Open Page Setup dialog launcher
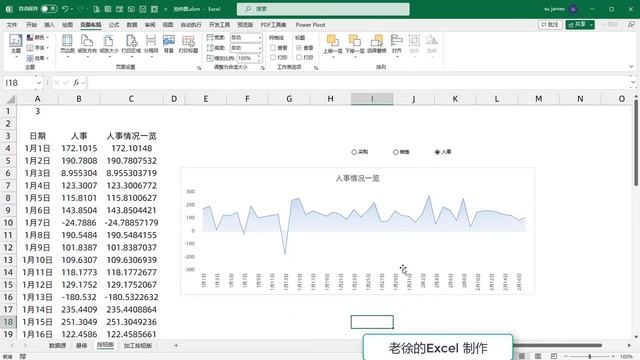640x360 pixels. click(199, 68)
